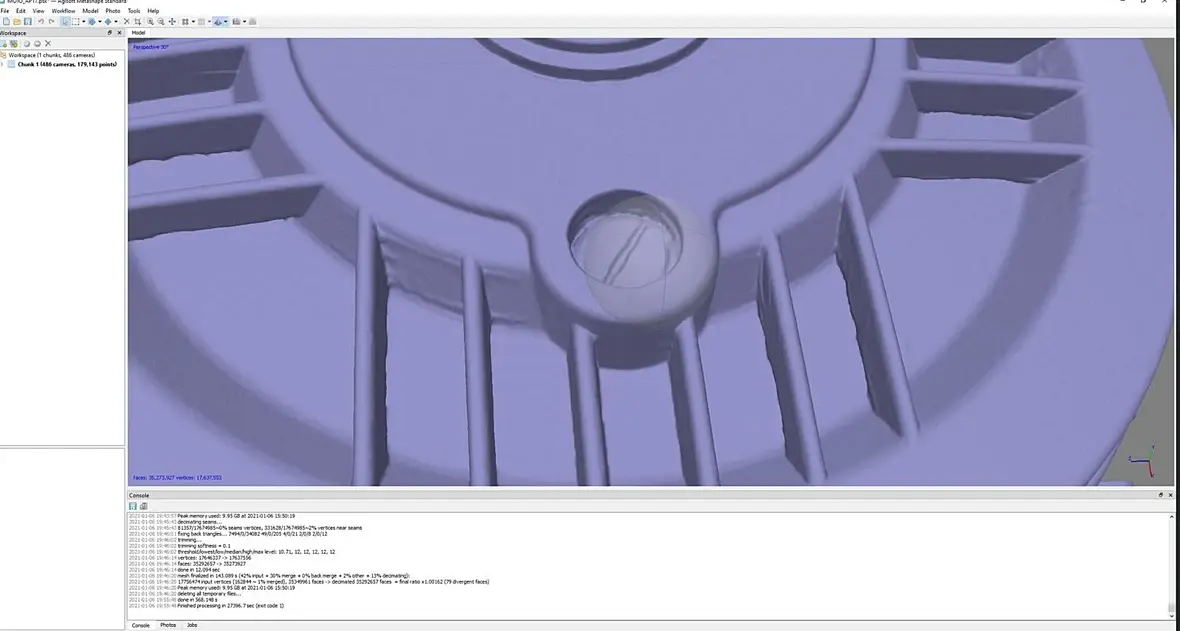Remove selected items in Workspace
The height and width of the screenshot is (631, 1180).
[48, 44]
